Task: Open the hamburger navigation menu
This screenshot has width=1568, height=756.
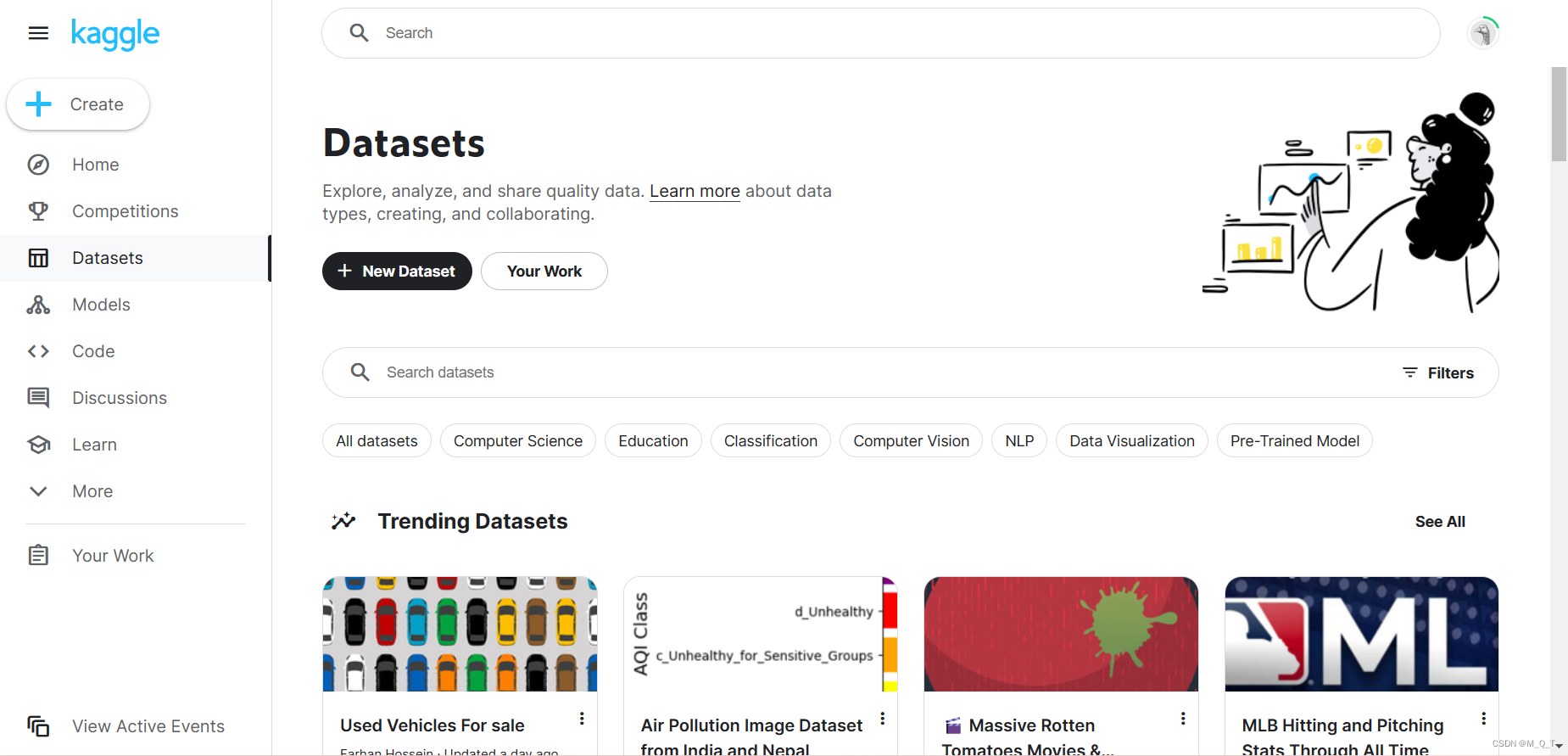Action: [x=38, y=33]
